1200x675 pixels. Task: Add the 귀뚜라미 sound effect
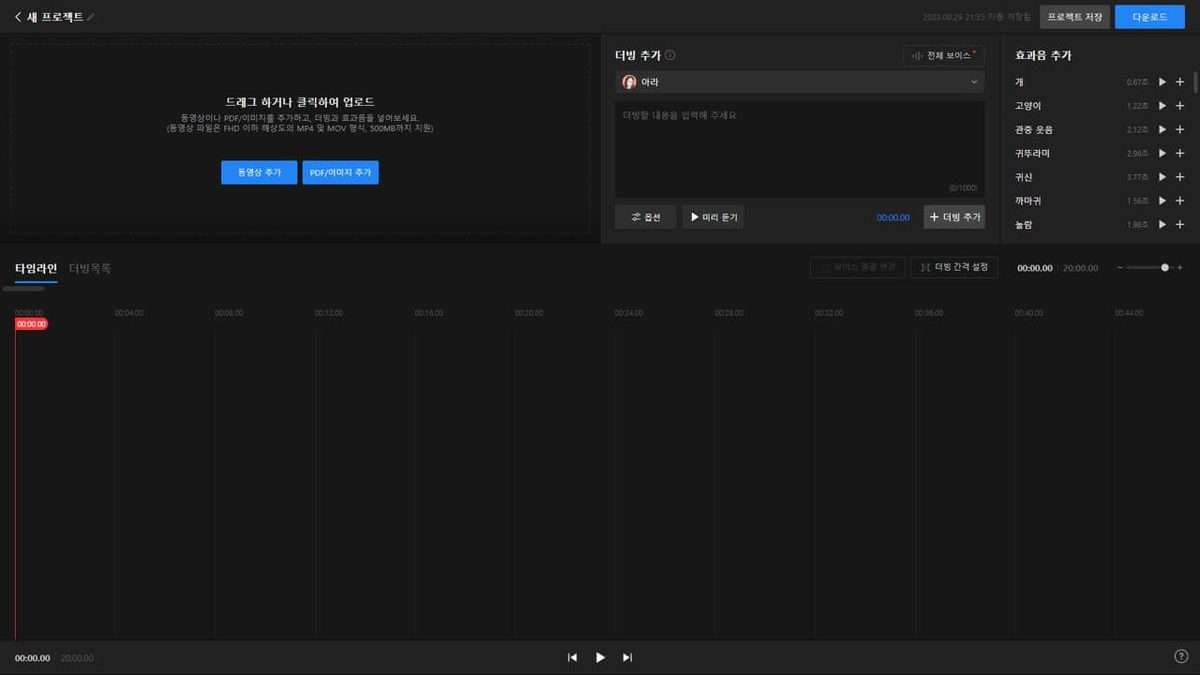tap(1180, 153)
